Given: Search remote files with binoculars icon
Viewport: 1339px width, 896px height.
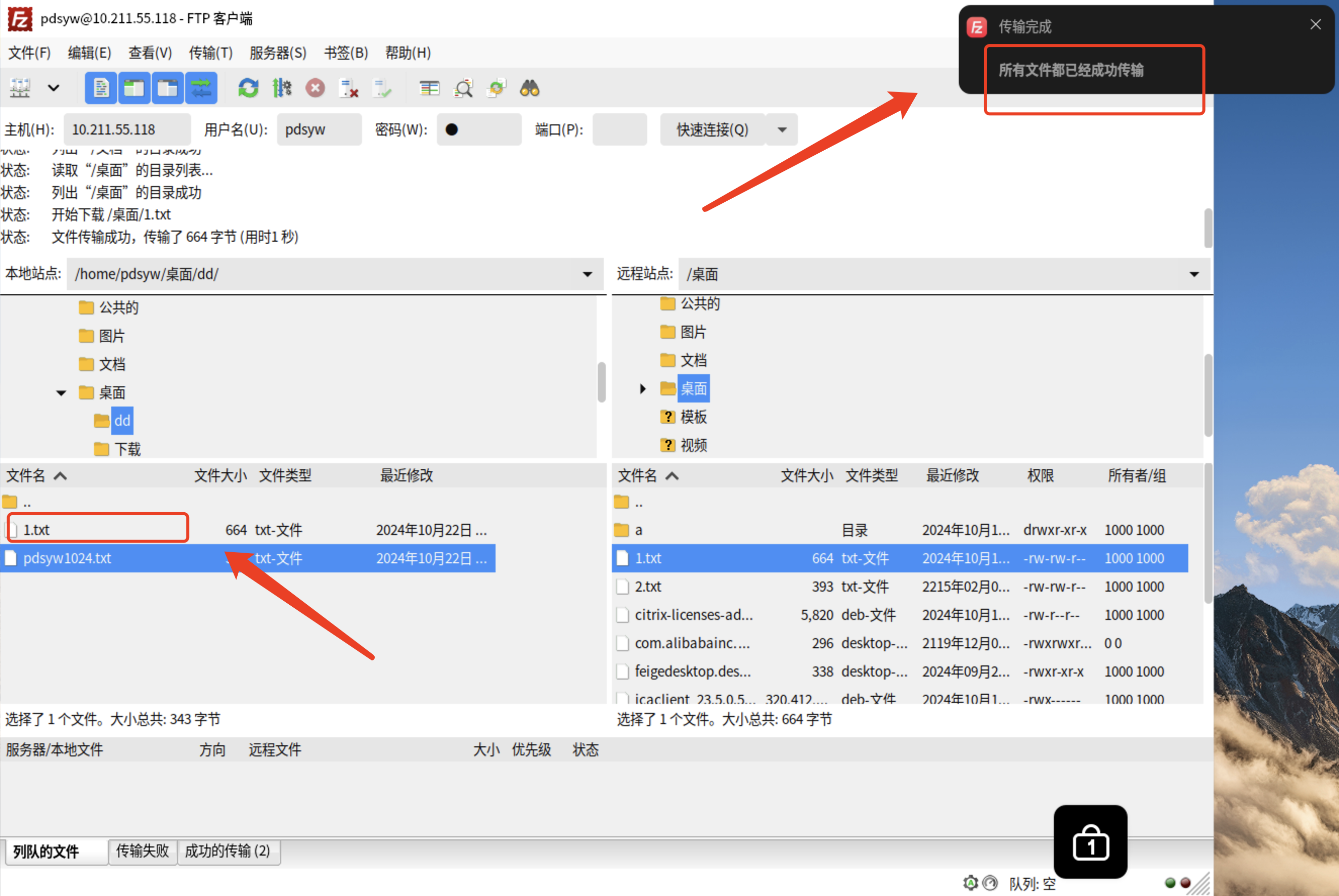Looking at the screenshot, I should point(529,88).
